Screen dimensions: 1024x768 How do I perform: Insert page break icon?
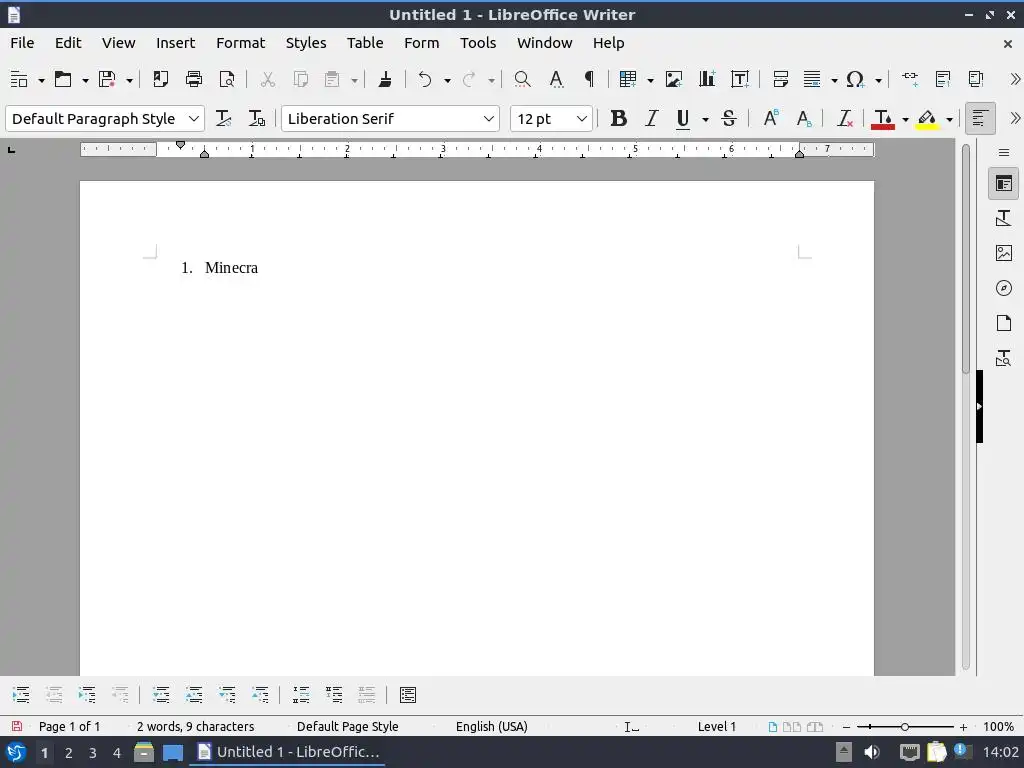tap(780, 79)
